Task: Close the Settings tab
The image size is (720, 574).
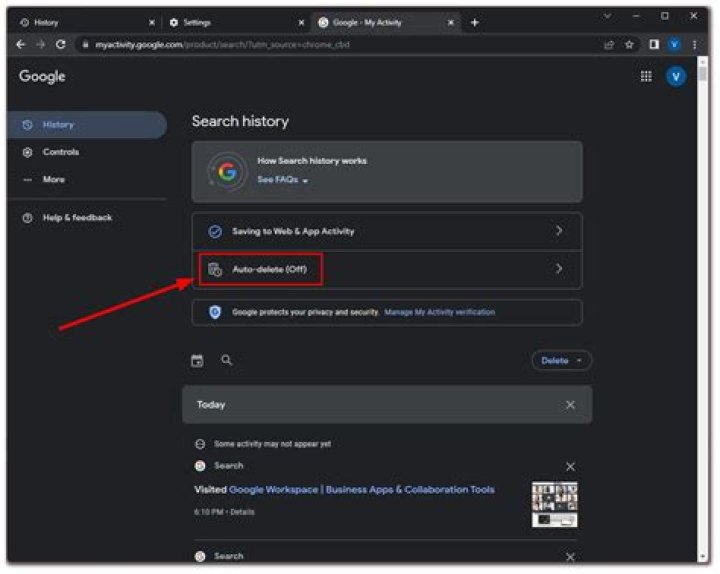Action: [x=301, y=23]
